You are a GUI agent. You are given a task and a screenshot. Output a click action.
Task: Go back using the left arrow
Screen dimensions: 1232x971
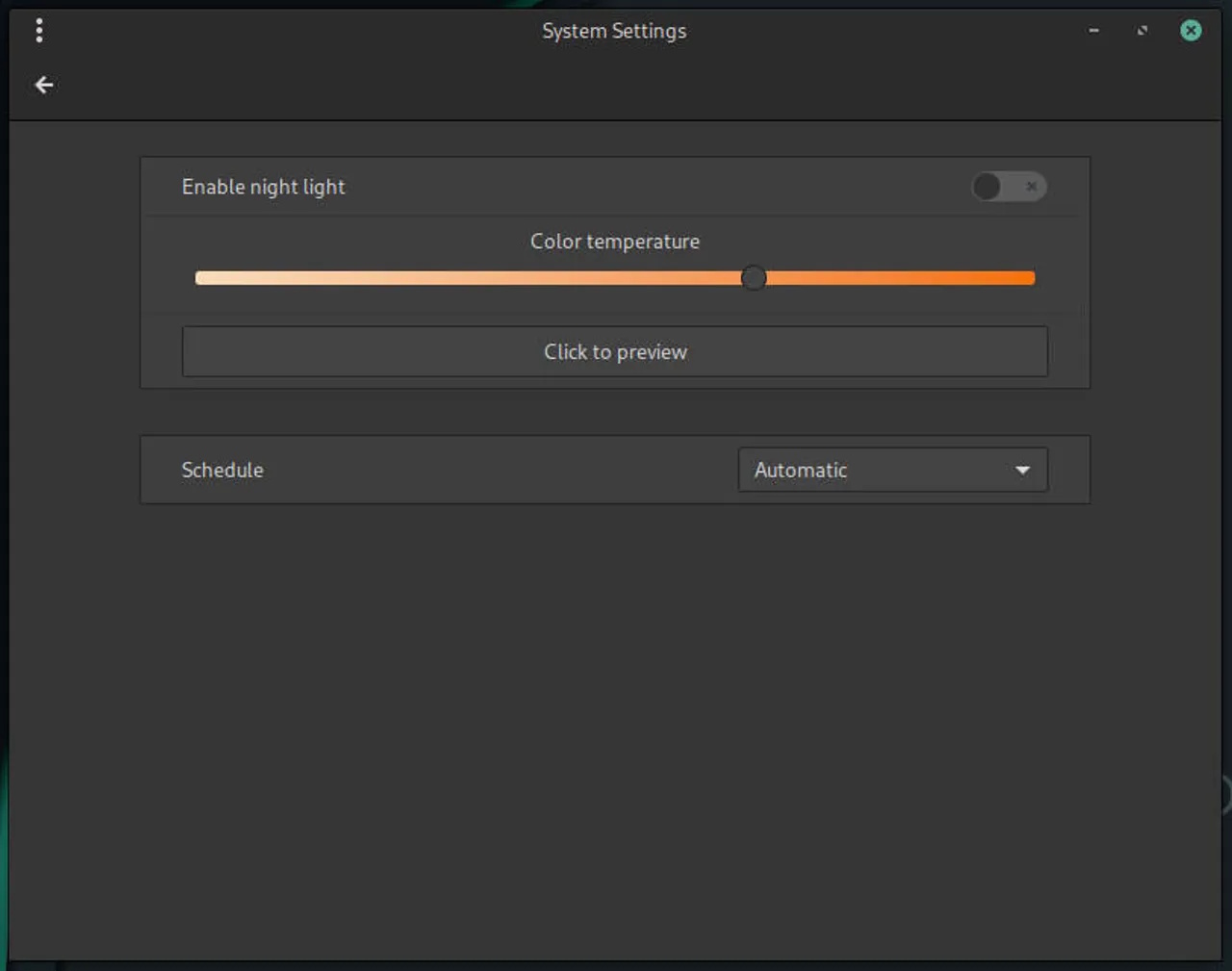pyautogui.click(x=44, y=86)
